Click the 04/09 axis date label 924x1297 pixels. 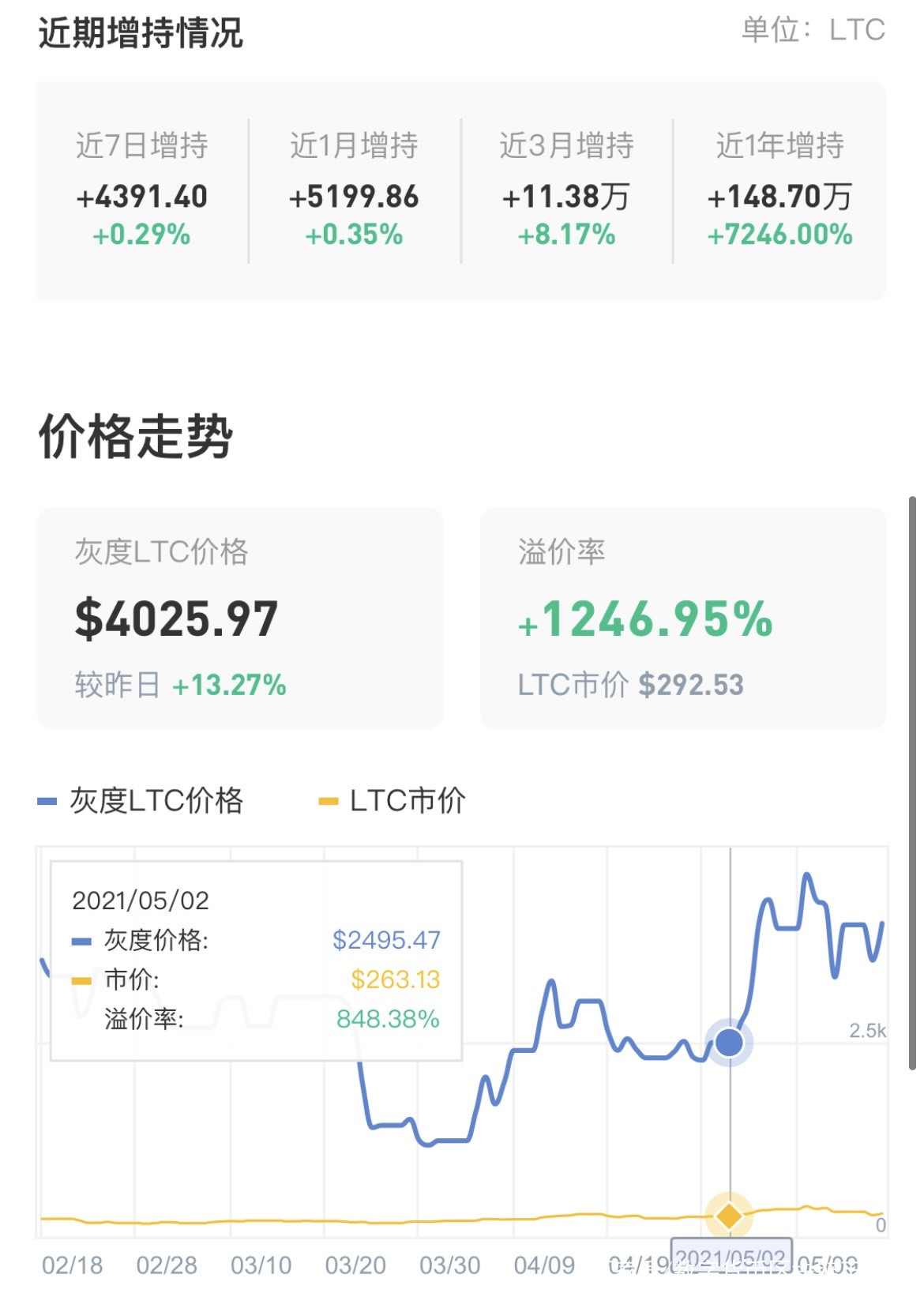pyautogui.click(x=544, y=1265)
